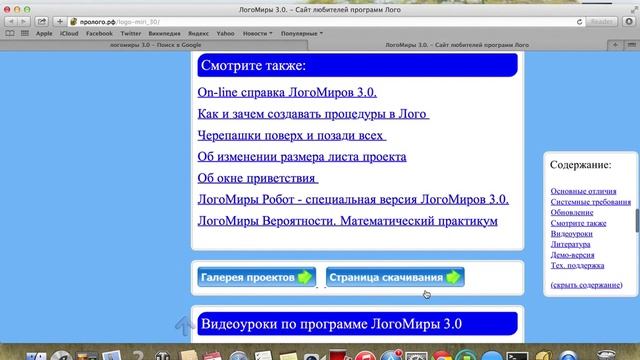The width and height of the screenshot is (640, 360).
Task: Open the Share button in Safari toolbar
Action: 42,22
